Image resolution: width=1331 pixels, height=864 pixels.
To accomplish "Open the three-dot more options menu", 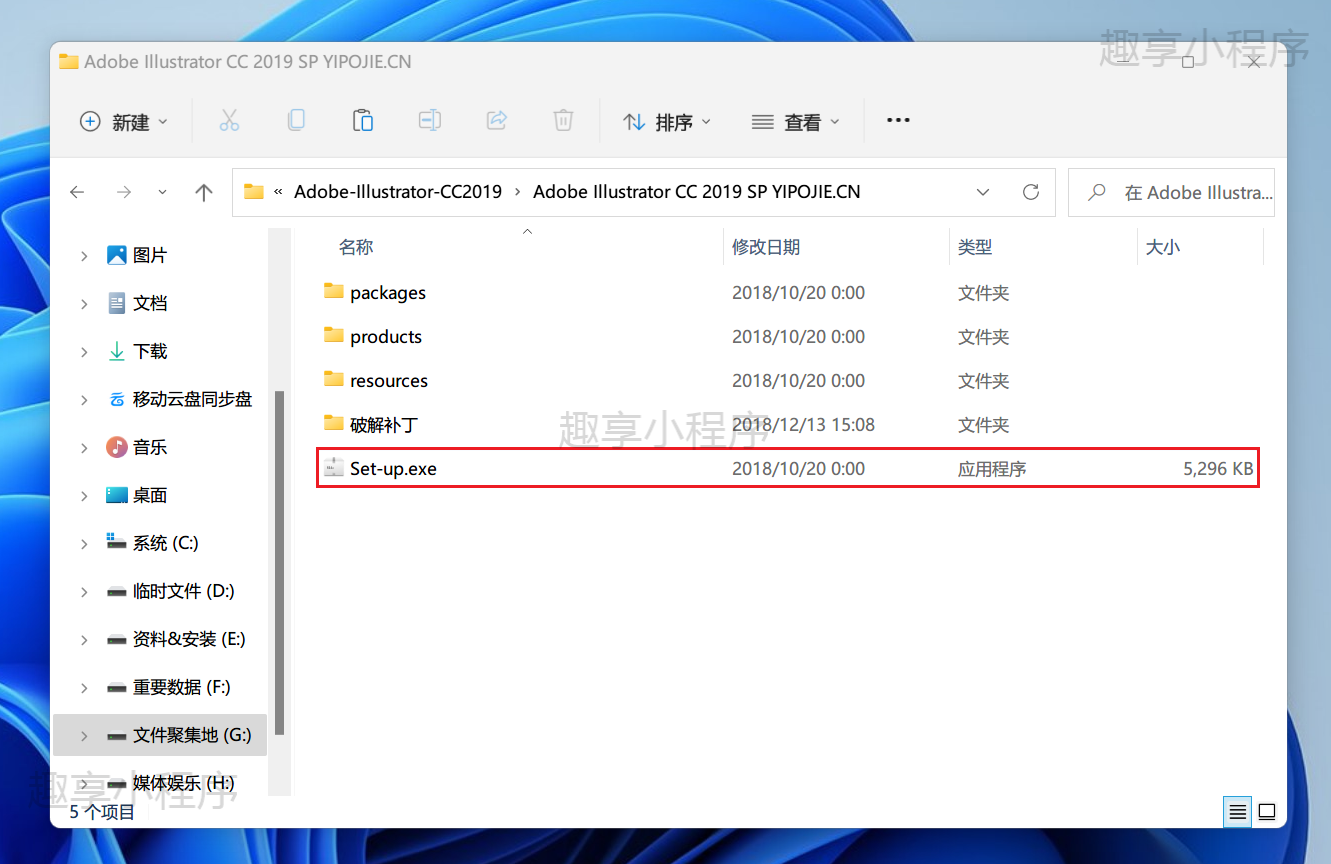I will coord(898,121).
